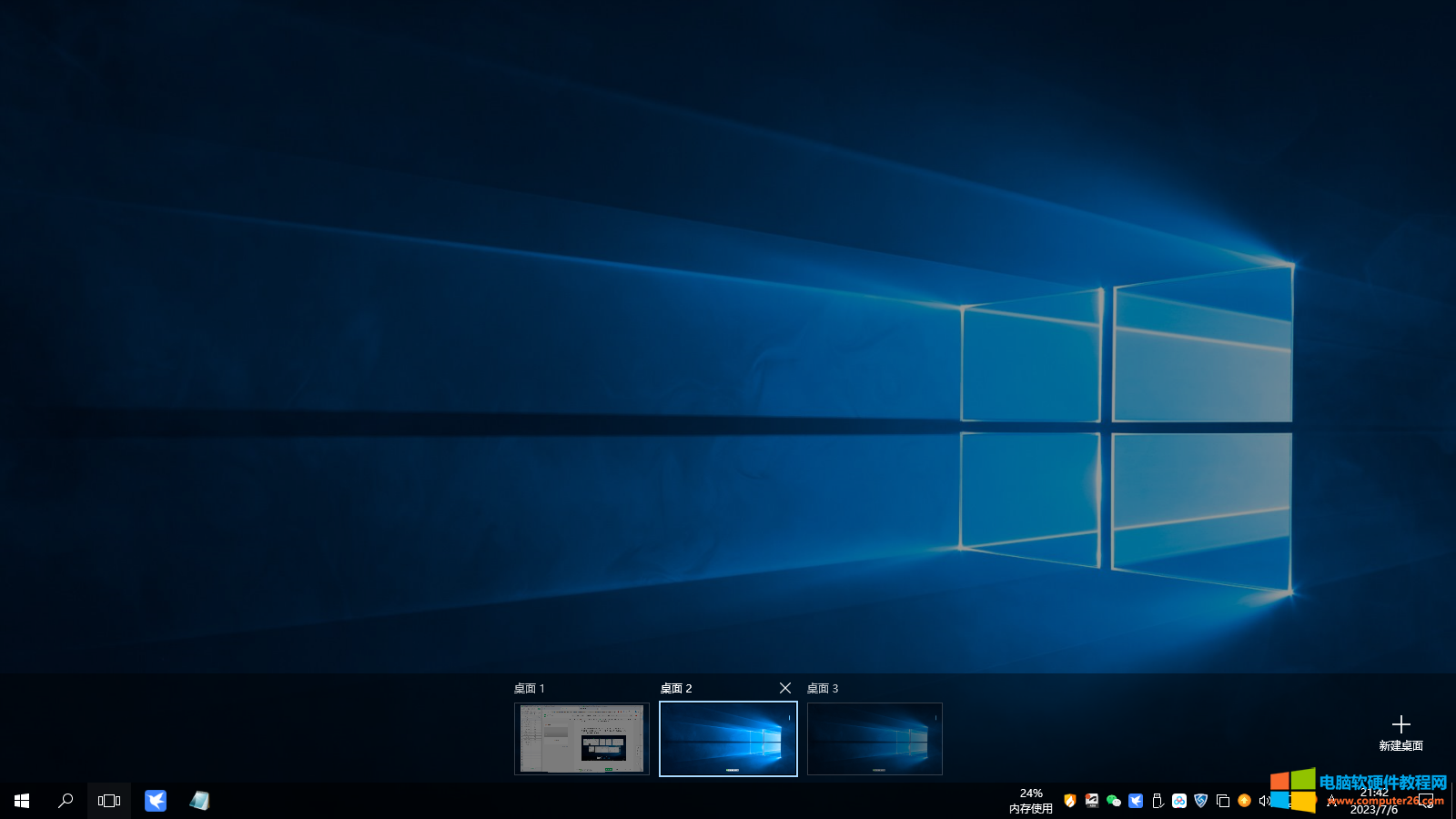
Task: Select the 桌面 2 desktop thumbnail
Action: tap(728, 739)
